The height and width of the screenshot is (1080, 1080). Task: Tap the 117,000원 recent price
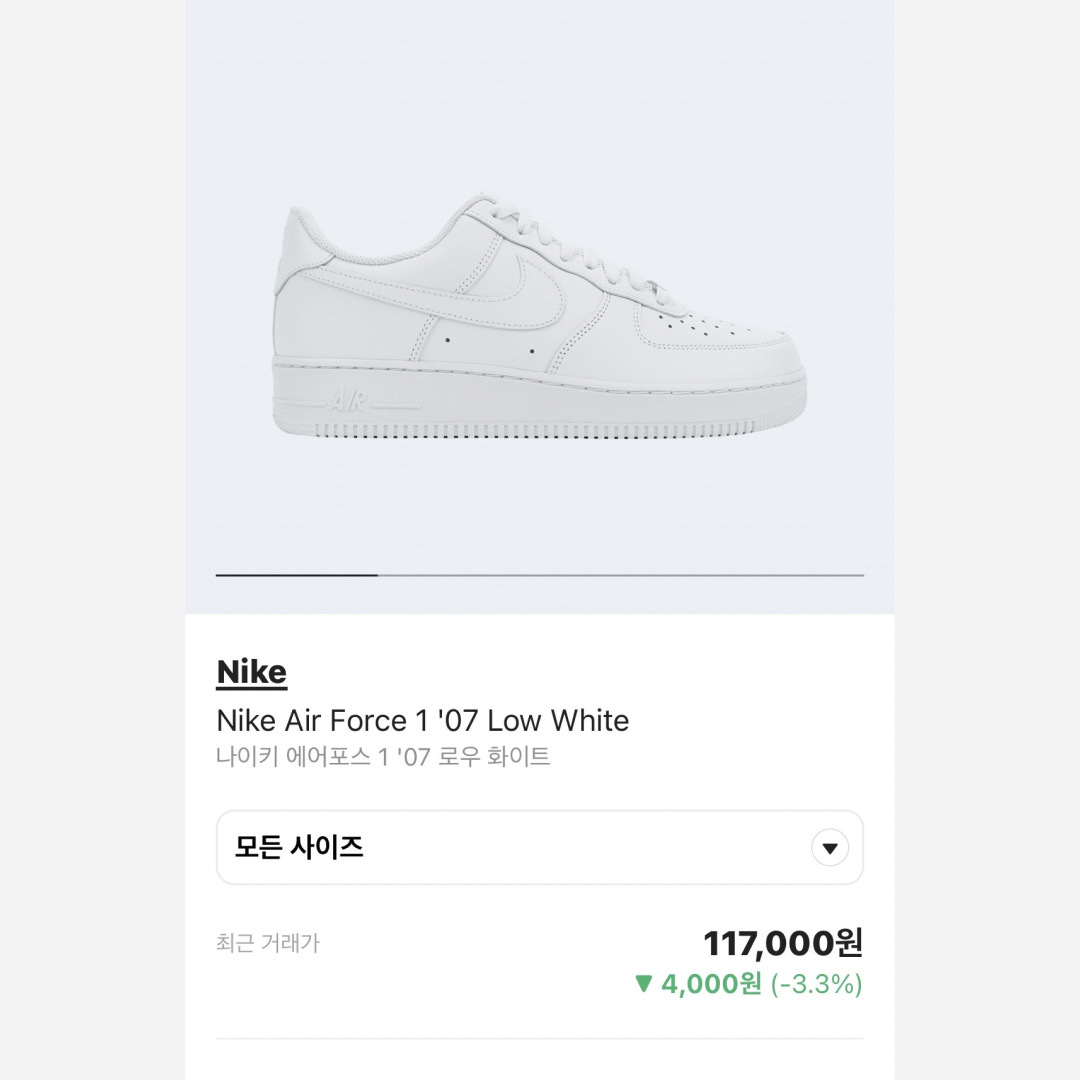pyautogui.click(x=782, y=943)
